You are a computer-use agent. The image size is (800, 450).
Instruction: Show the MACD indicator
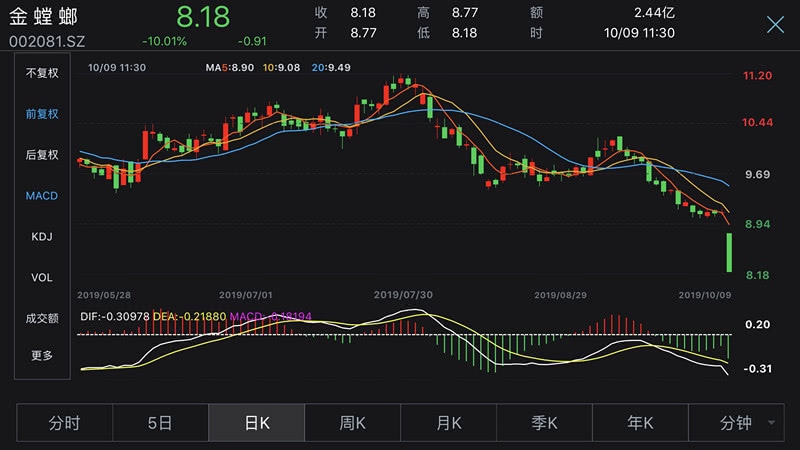point(42,196)
